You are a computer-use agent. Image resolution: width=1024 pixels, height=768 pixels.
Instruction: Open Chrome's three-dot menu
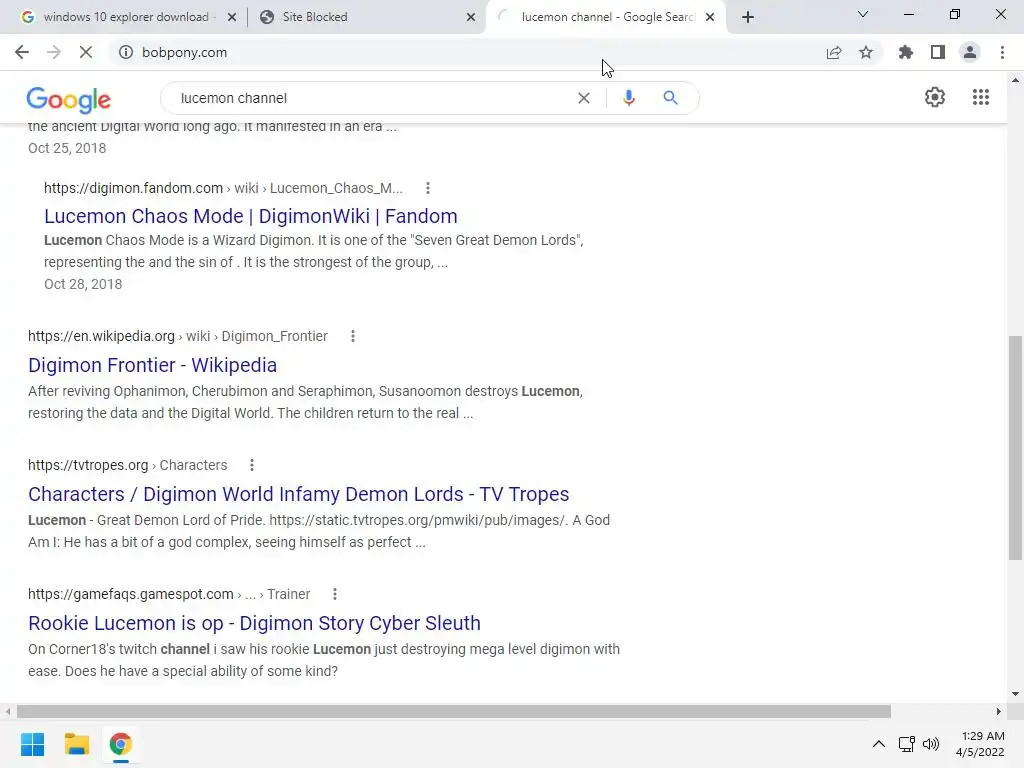(1002, 52)
